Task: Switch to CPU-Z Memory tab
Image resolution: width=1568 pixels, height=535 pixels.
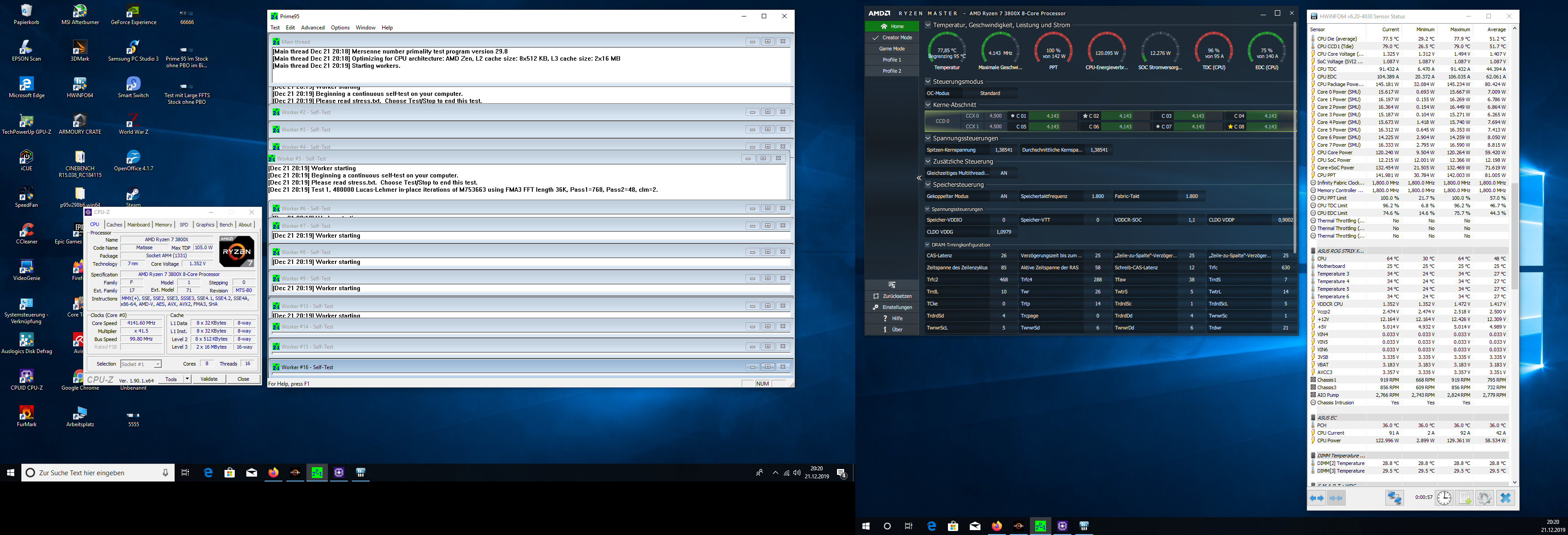Action: click(x=163, y=225)
